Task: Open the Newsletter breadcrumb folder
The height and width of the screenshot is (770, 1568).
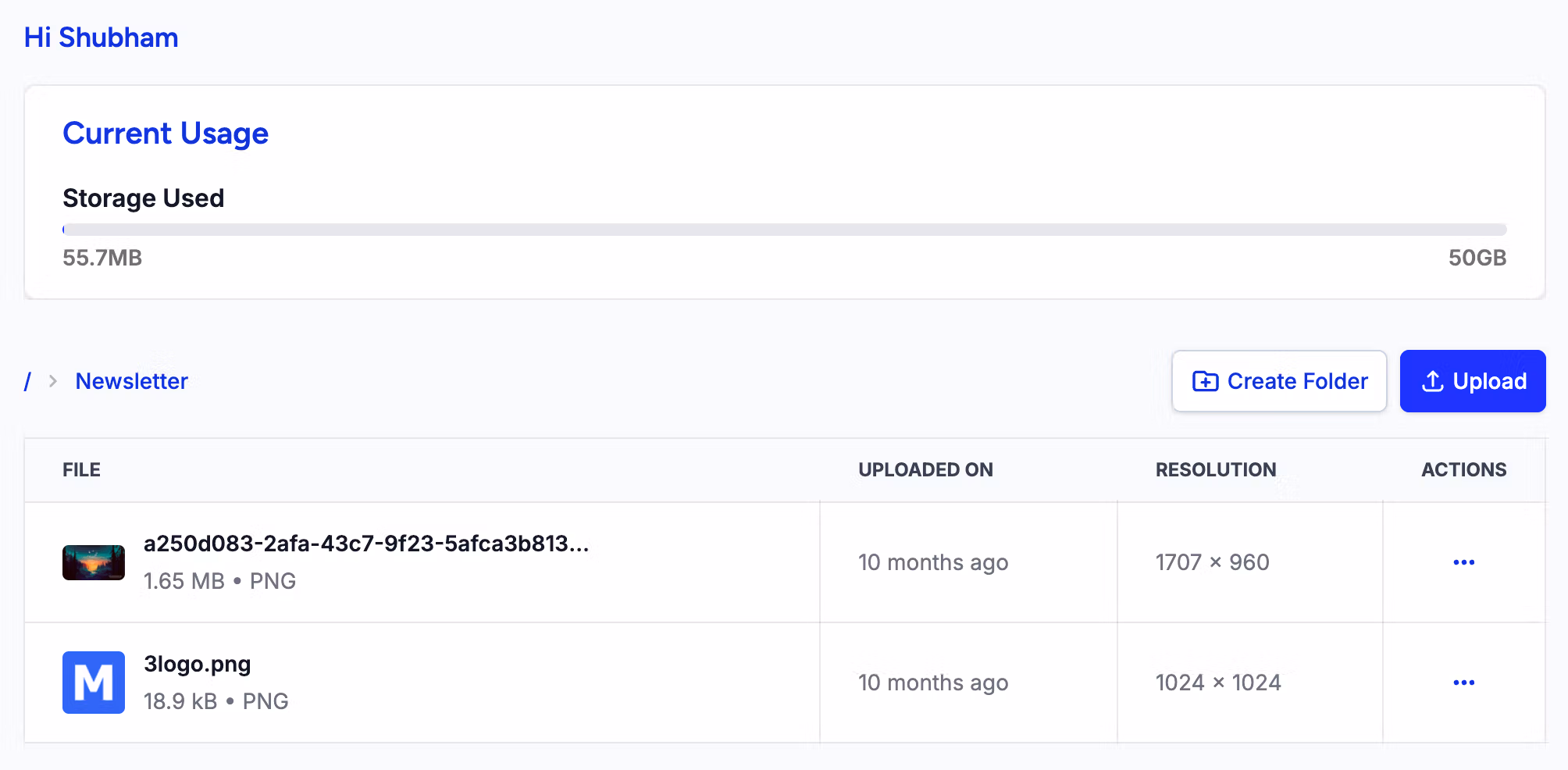Action: click(x=131, y=381)
